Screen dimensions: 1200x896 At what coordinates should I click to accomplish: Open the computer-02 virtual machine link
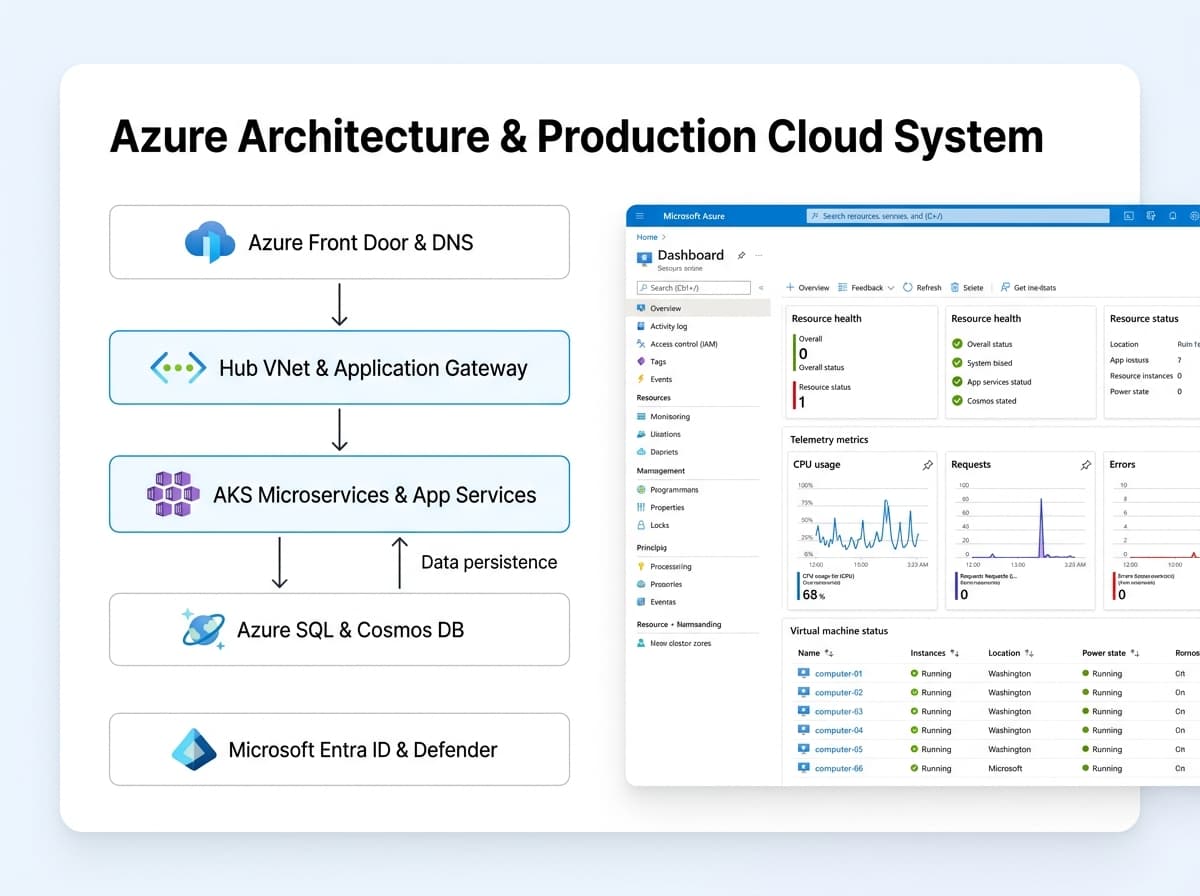click(838, 692)
